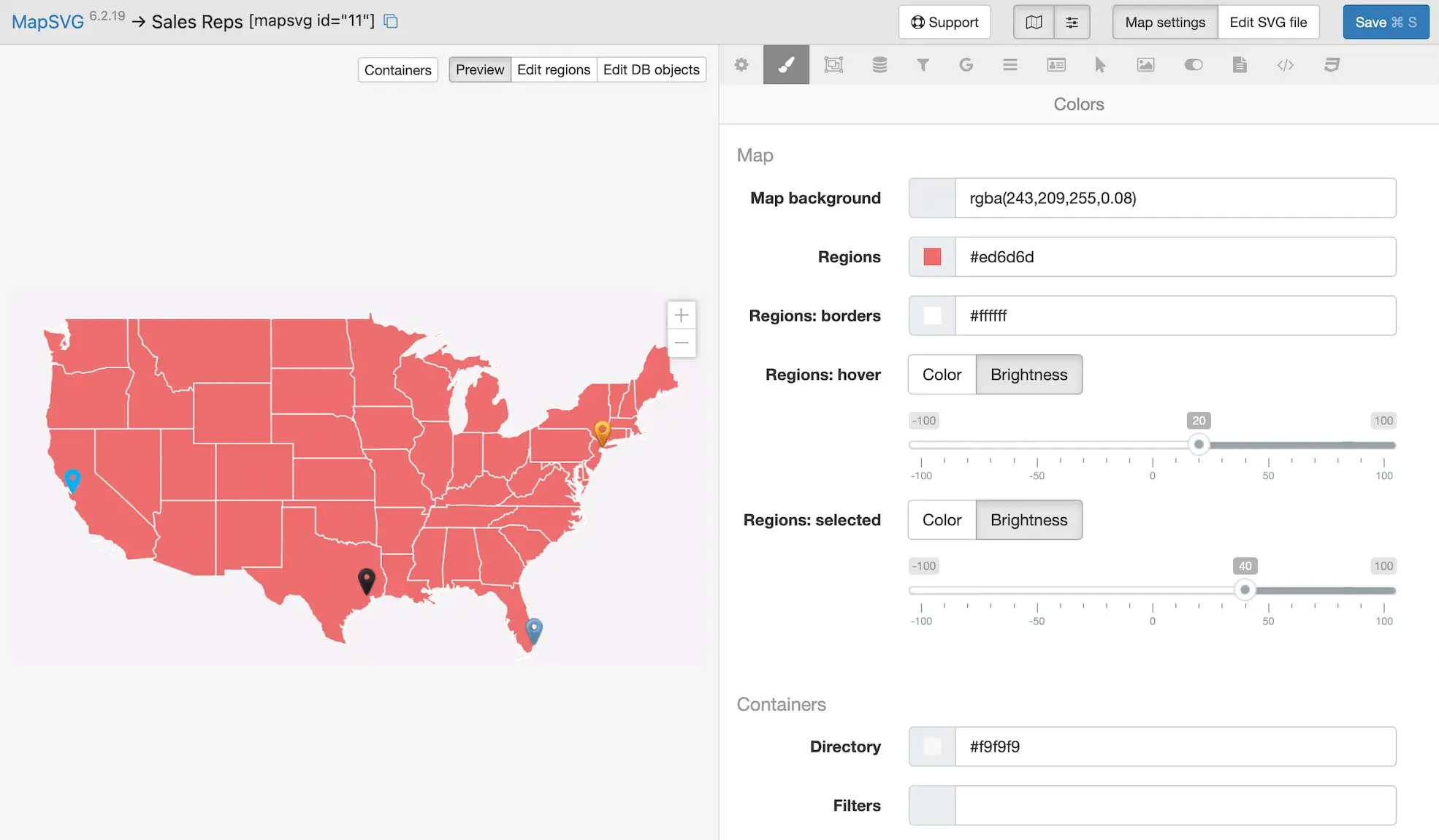
Task: Open the Database tab icon
Action: pos(879,65)
